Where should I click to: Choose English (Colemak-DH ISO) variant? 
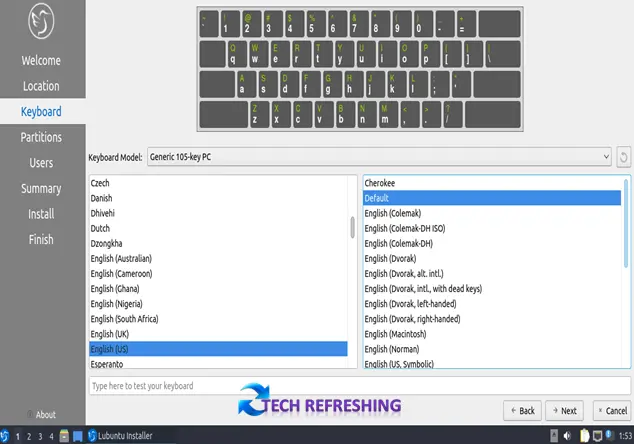click(x=492, y=228)
